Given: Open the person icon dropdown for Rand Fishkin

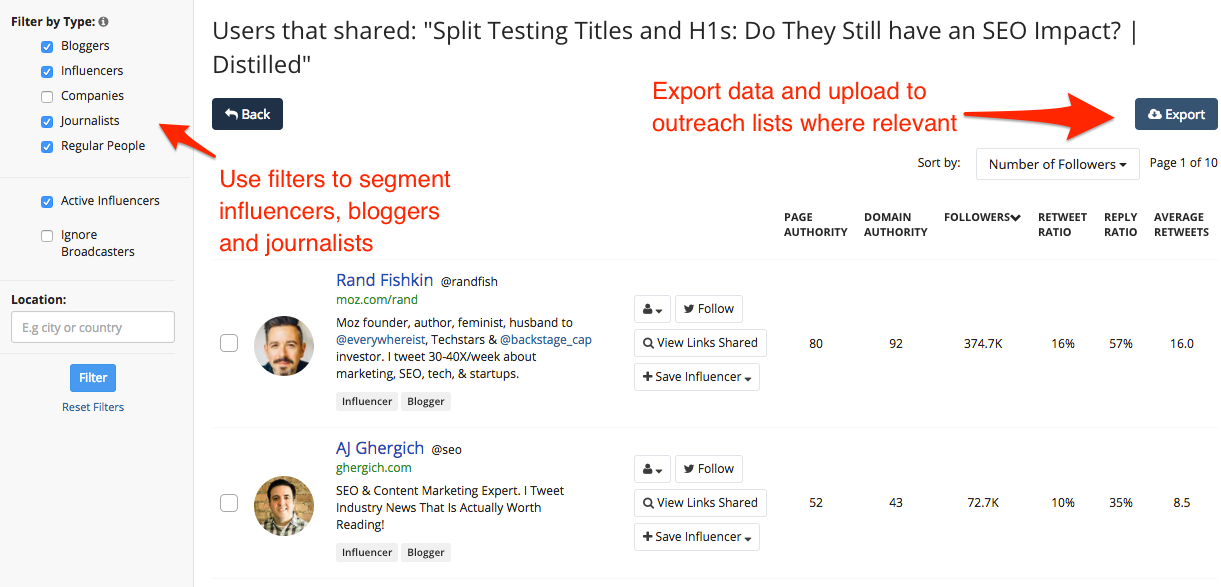Looking at the screenshot, I should click(652, 309).
